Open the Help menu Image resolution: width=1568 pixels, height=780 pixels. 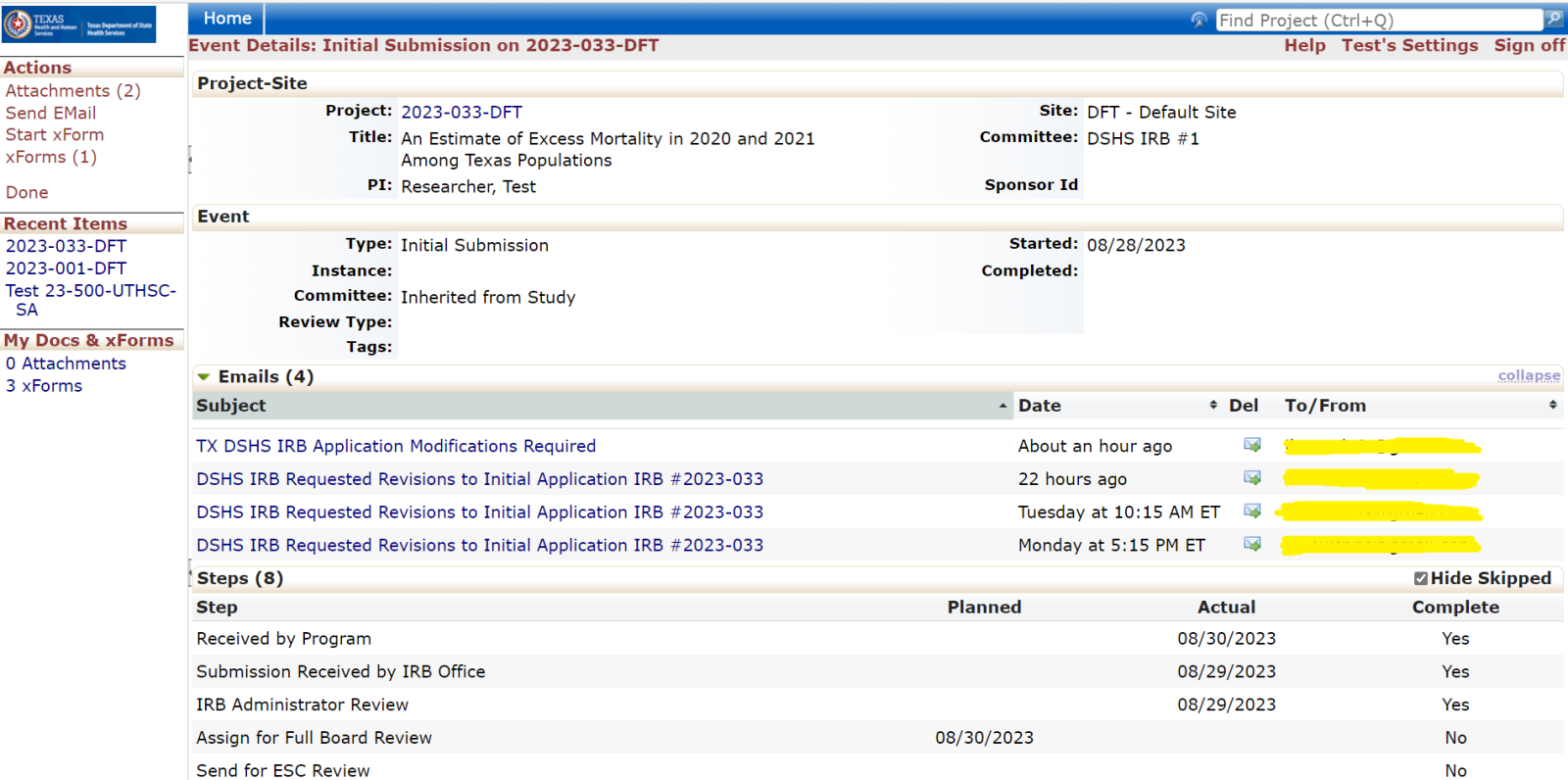point(1304,46)
